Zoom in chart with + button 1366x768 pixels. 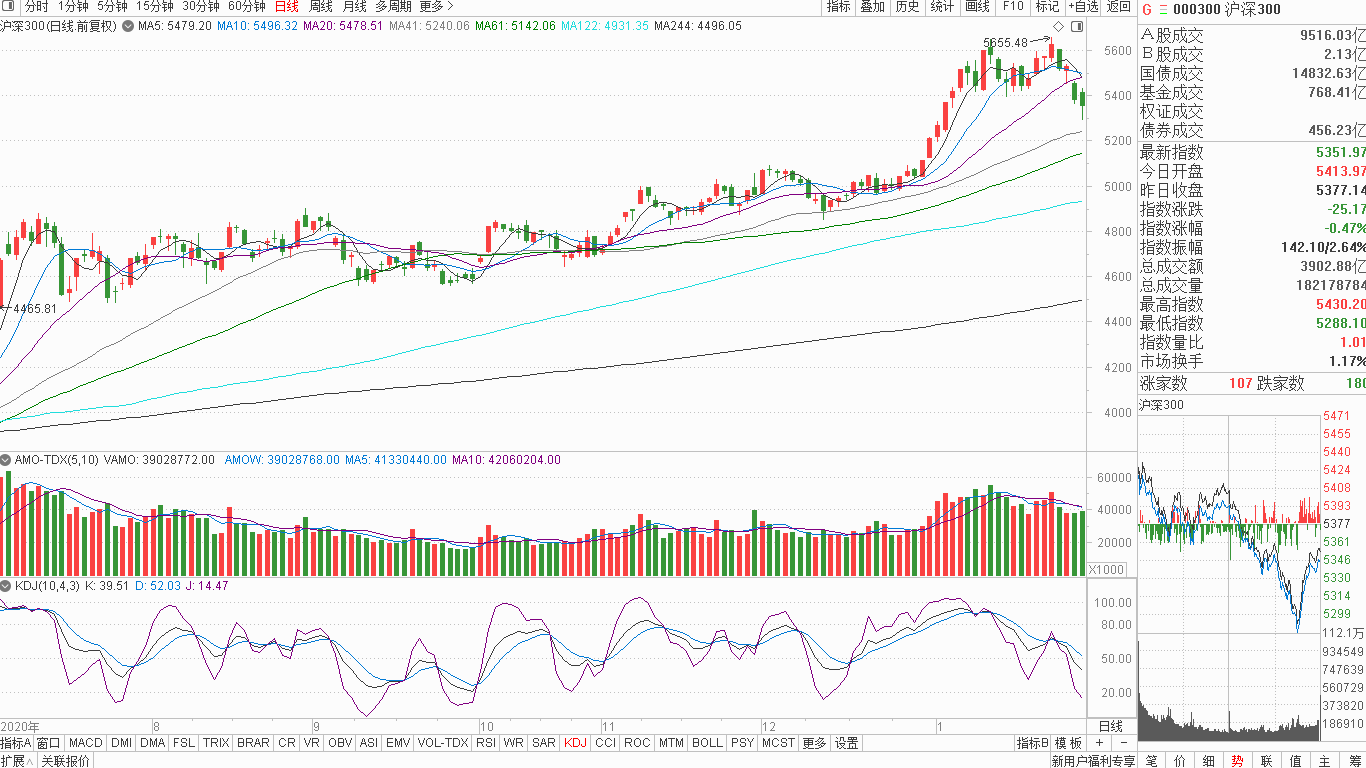coord(1099,743)
